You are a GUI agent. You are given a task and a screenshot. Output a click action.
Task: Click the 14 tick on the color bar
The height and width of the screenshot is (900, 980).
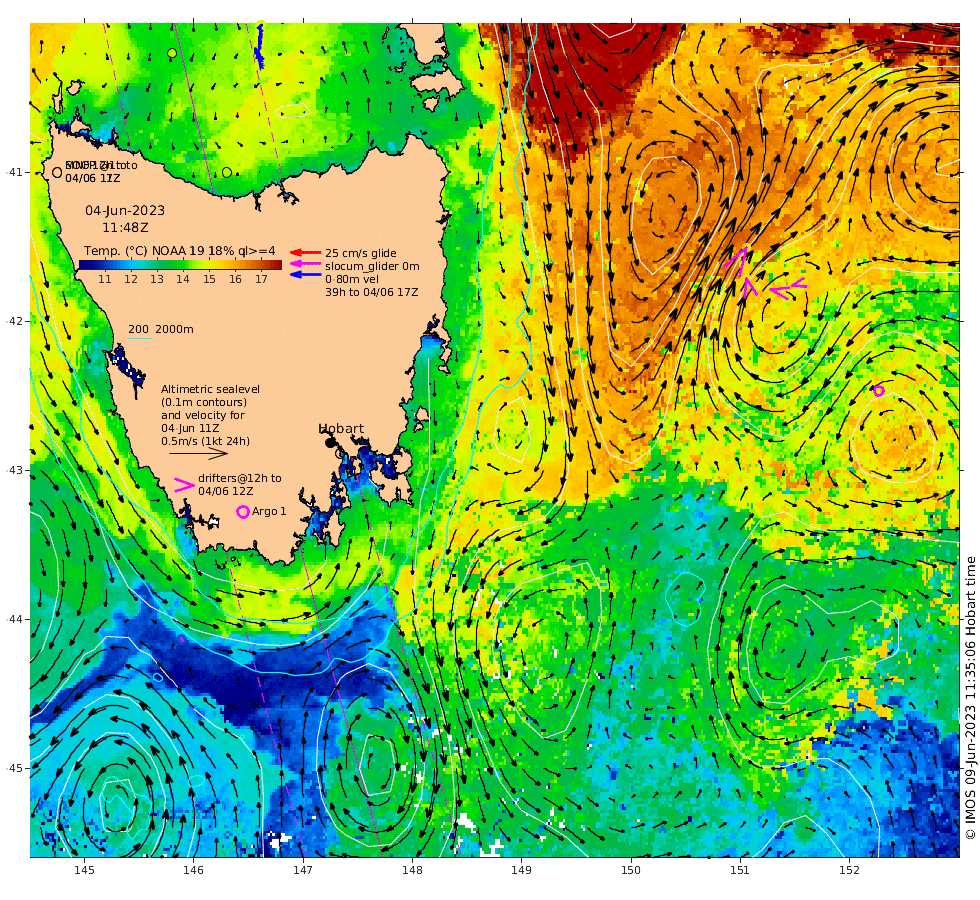[x=182, y=279]
